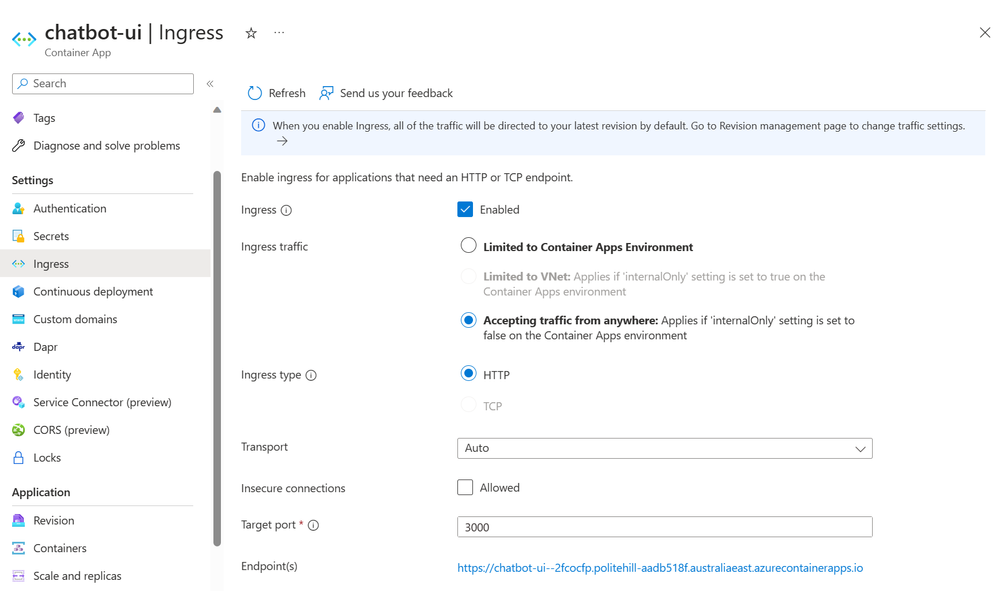The image size is (999, 591).
Task: Check the Insecure connections Allowed checkbox
Action: pos(465,488)
